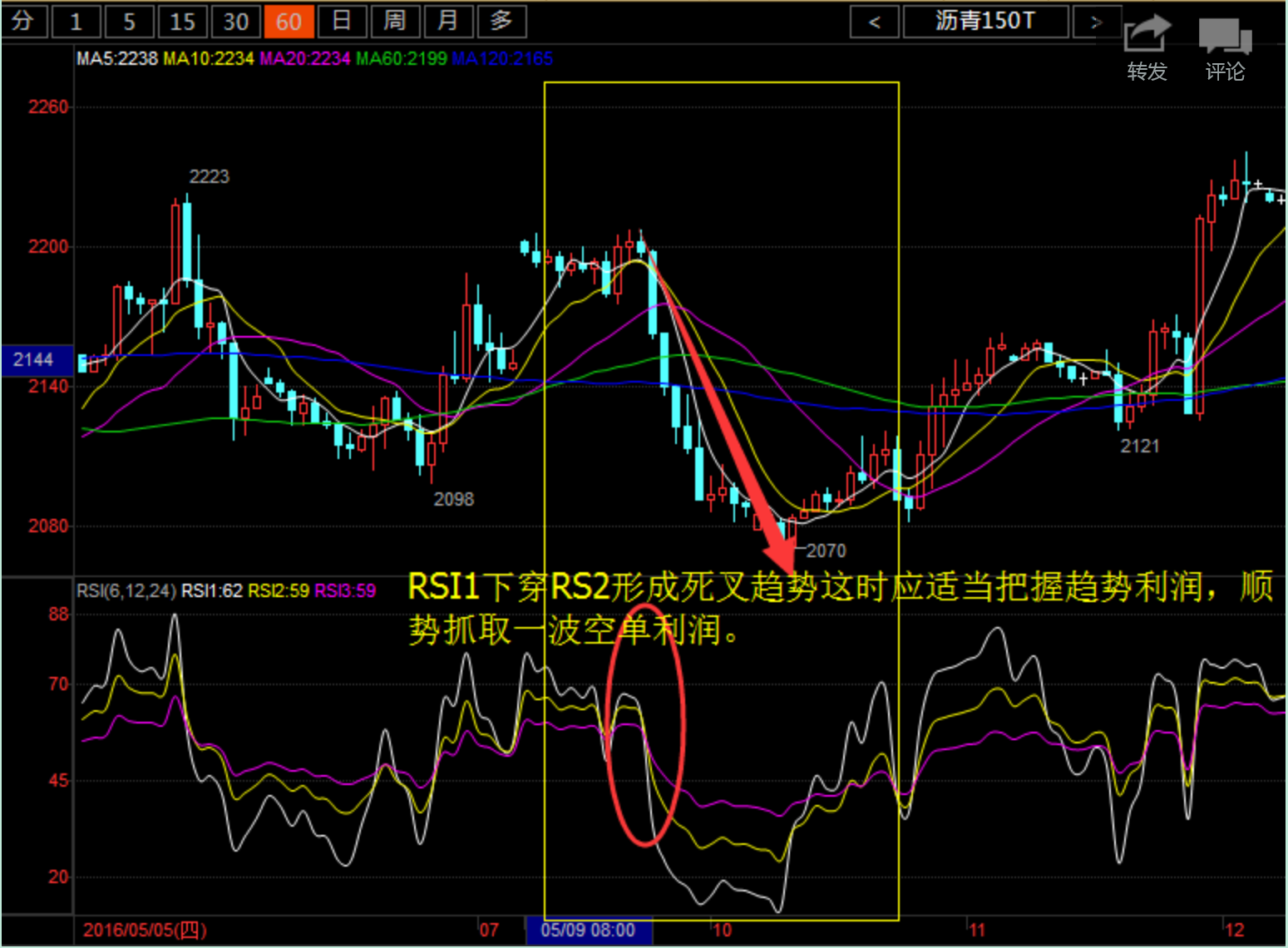
Task: Go to next instrument with right arrow
Action: tap(1096, 22)
